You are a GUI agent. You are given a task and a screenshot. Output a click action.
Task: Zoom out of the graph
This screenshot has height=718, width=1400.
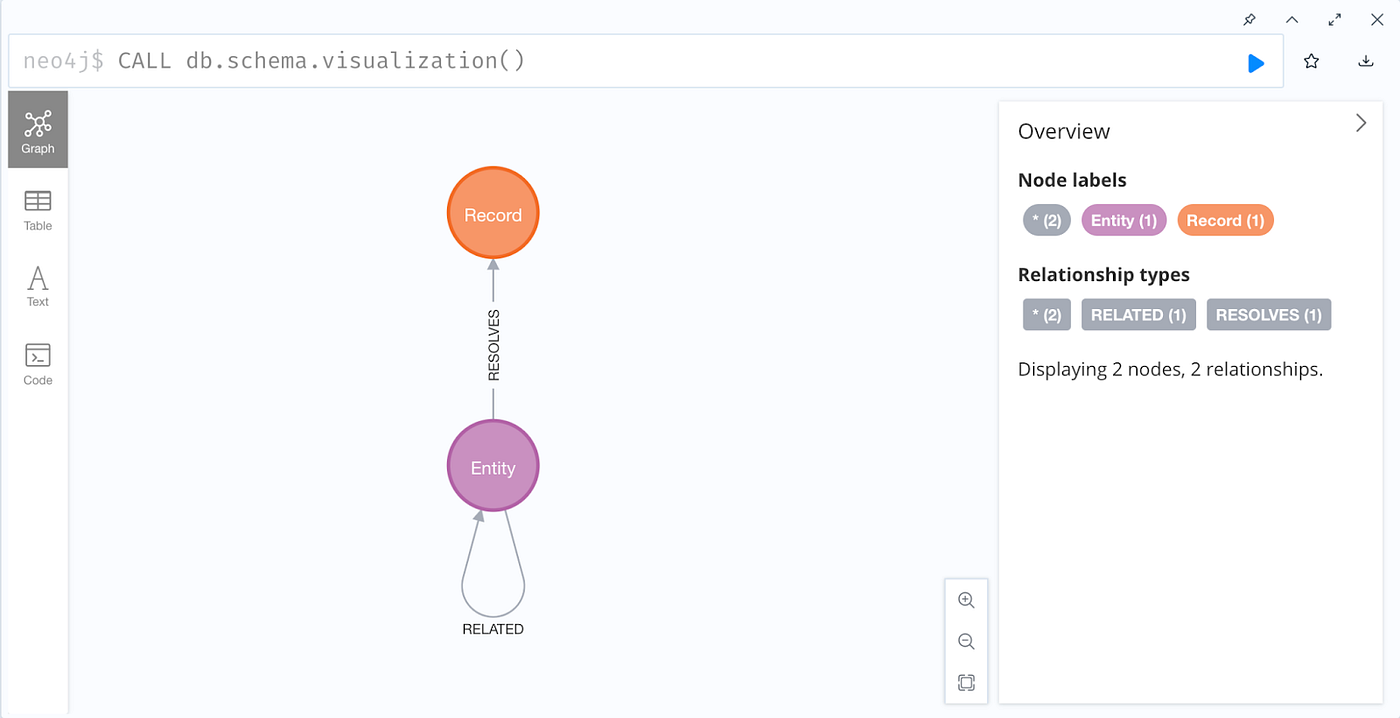click(x=966, y=641)
